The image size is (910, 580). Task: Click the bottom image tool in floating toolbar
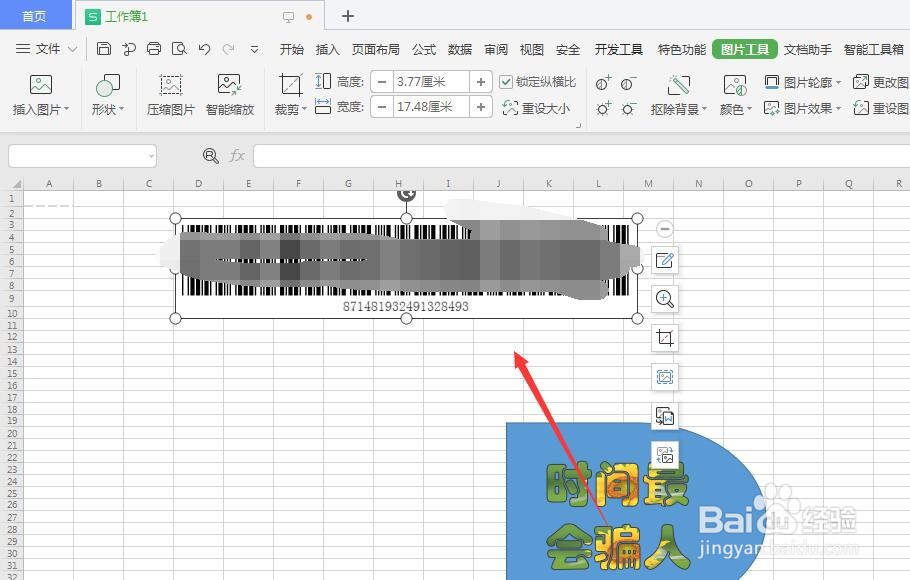coord(665,455)
